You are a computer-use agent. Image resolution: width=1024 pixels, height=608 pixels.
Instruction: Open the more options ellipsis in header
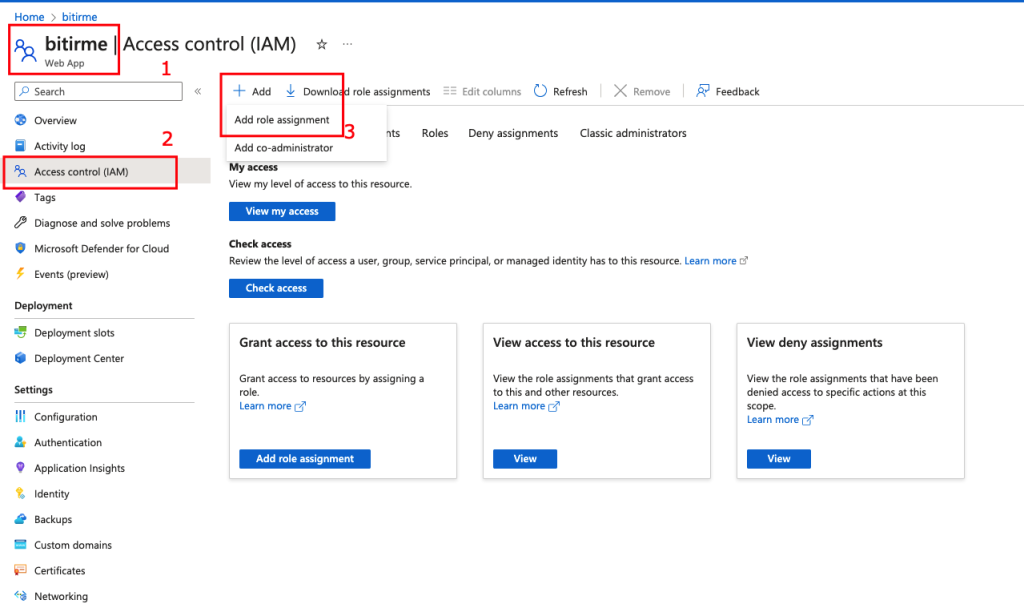click(347, 44)
